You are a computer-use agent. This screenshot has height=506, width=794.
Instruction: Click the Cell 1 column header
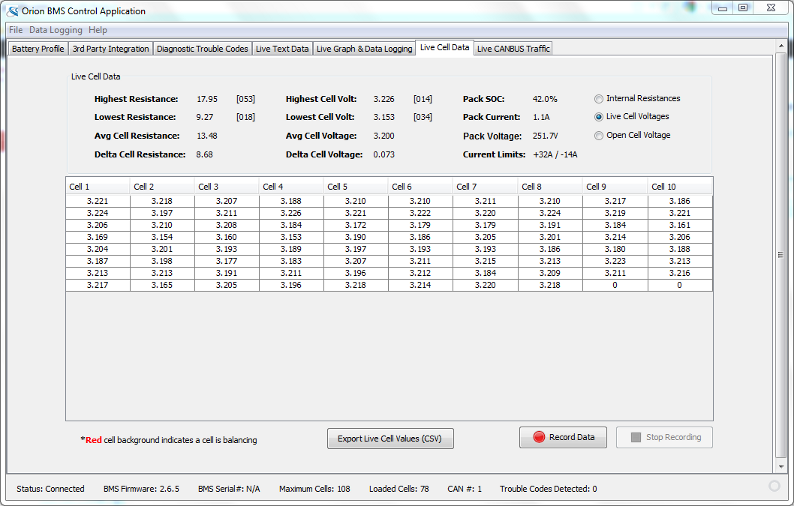(x=98, y=186)
